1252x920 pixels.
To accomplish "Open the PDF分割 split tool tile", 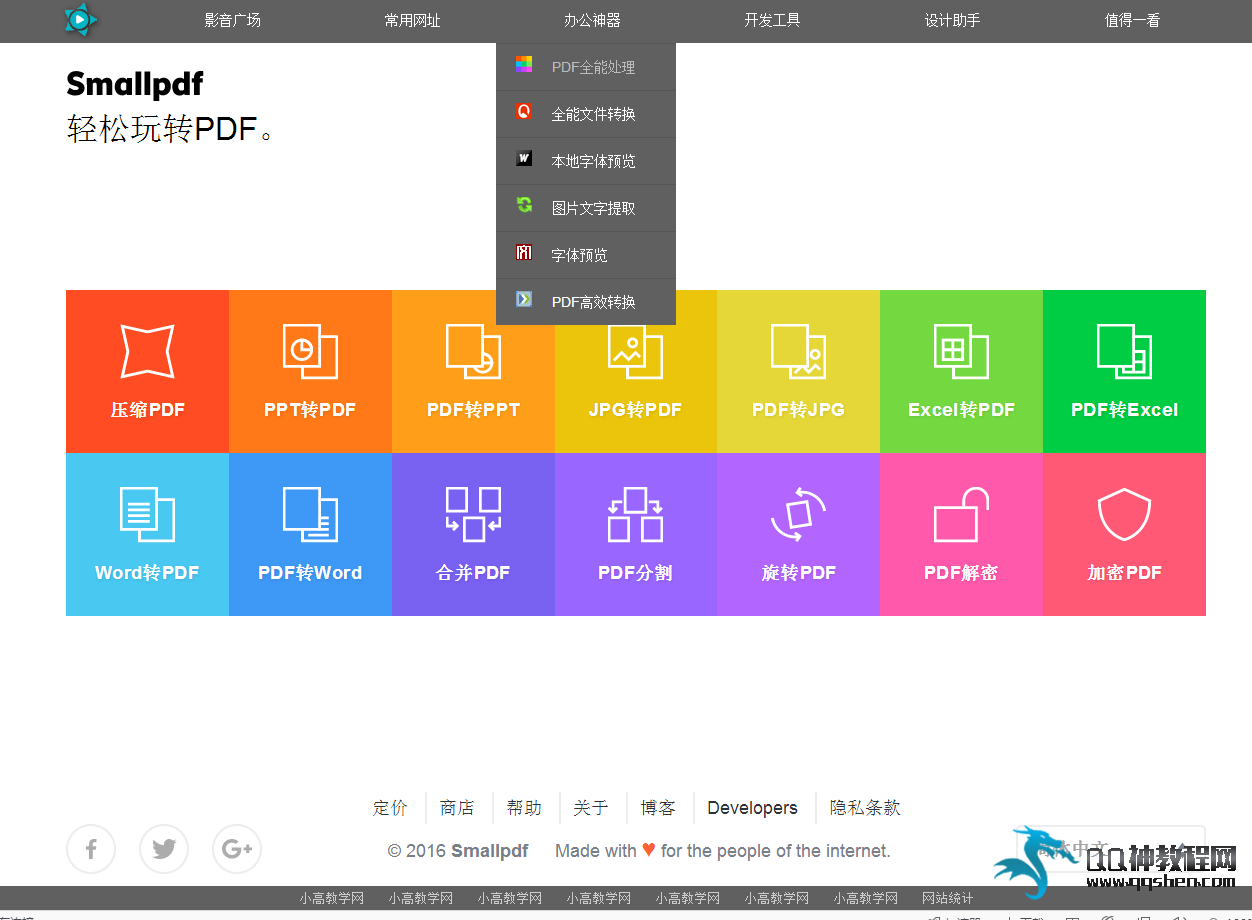I will tap(636, 534).
